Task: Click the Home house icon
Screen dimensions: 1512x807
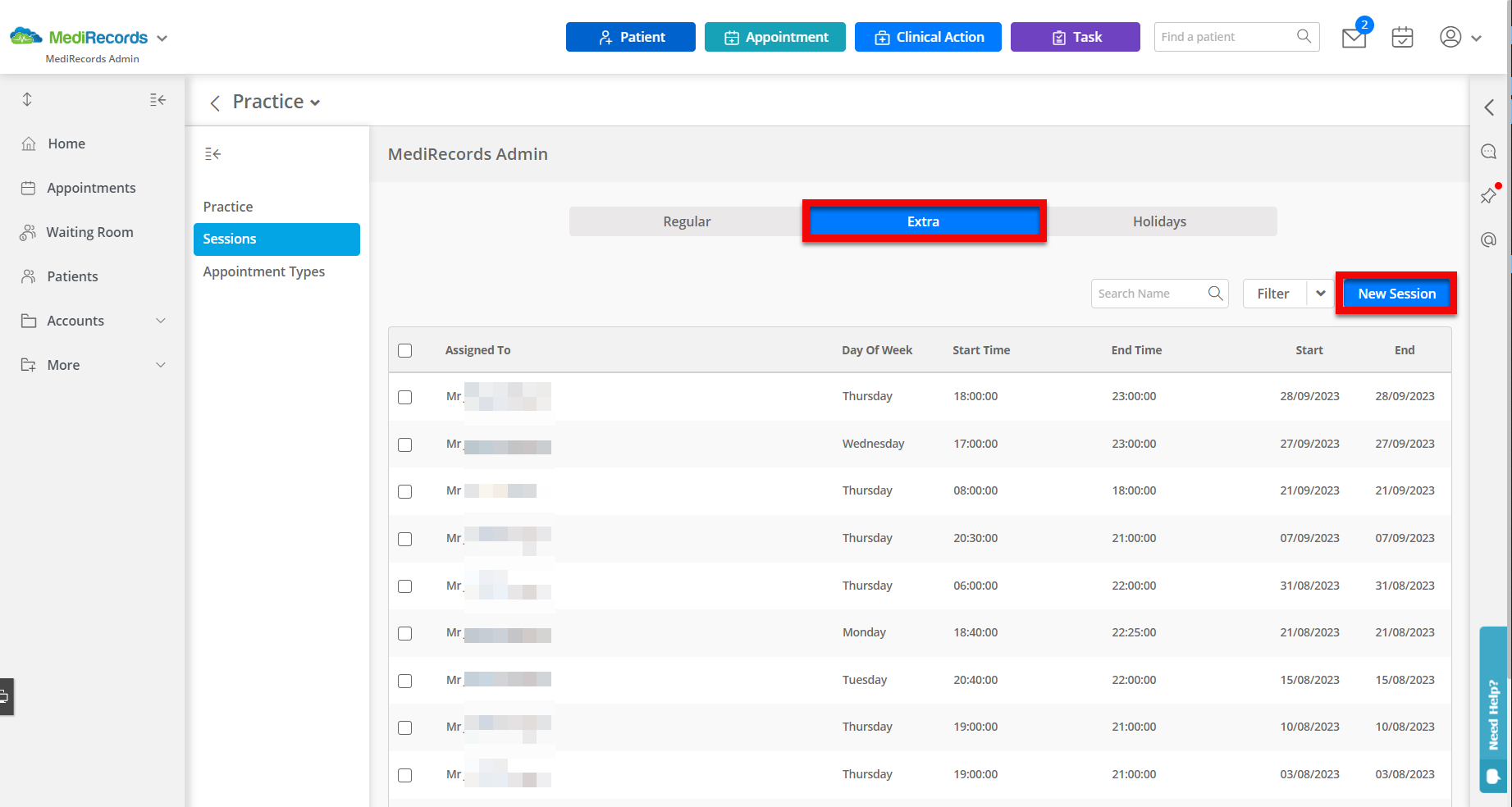Action: pos(29,144)
